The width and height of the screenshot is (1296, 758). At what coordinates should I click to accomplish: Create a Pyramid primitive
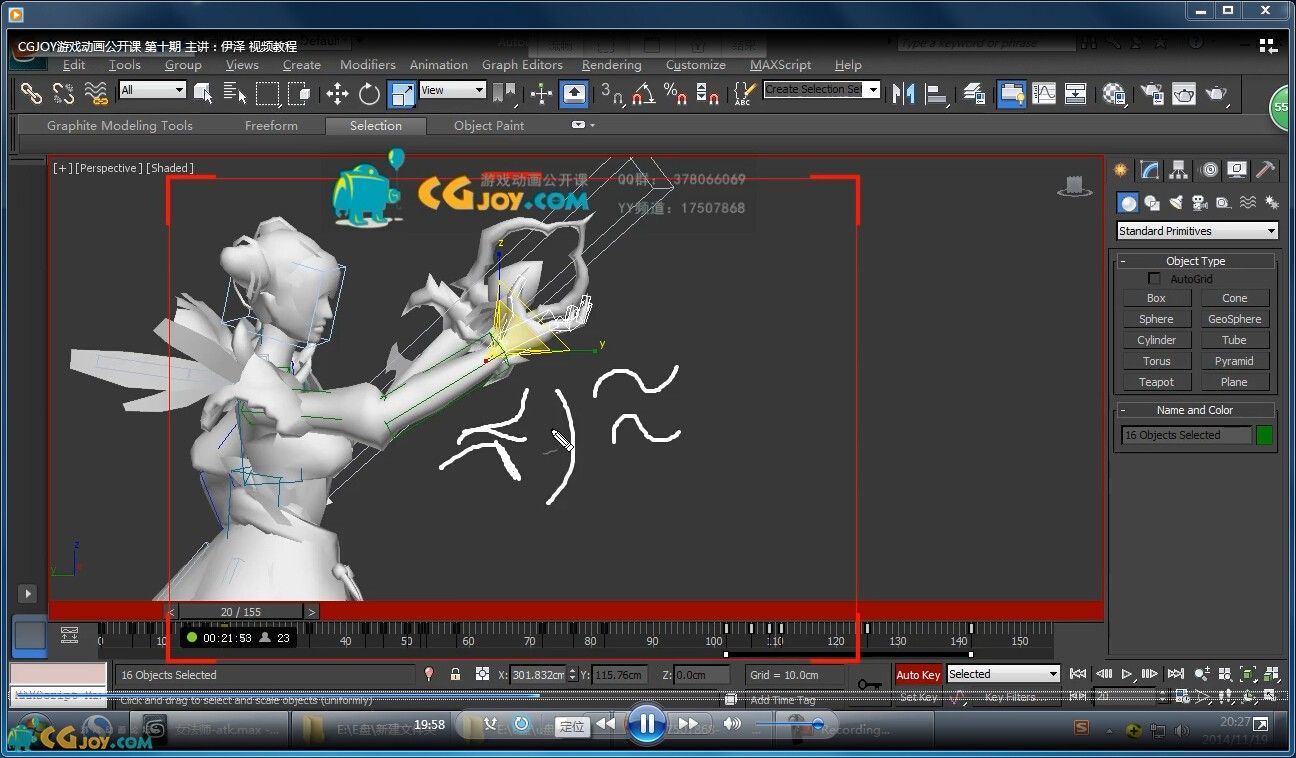click(x=1234, y=361)
